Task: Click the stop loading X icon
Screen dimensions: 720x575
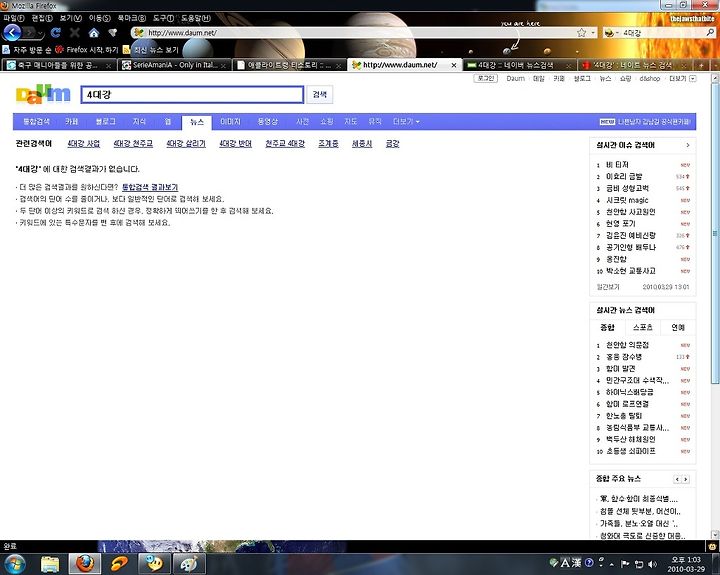Action: click(75, 33)
